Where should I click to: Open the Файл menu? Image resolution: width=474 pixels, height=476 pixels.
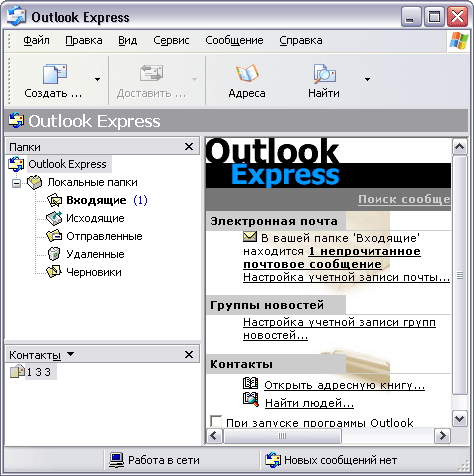tap(36, 40)
